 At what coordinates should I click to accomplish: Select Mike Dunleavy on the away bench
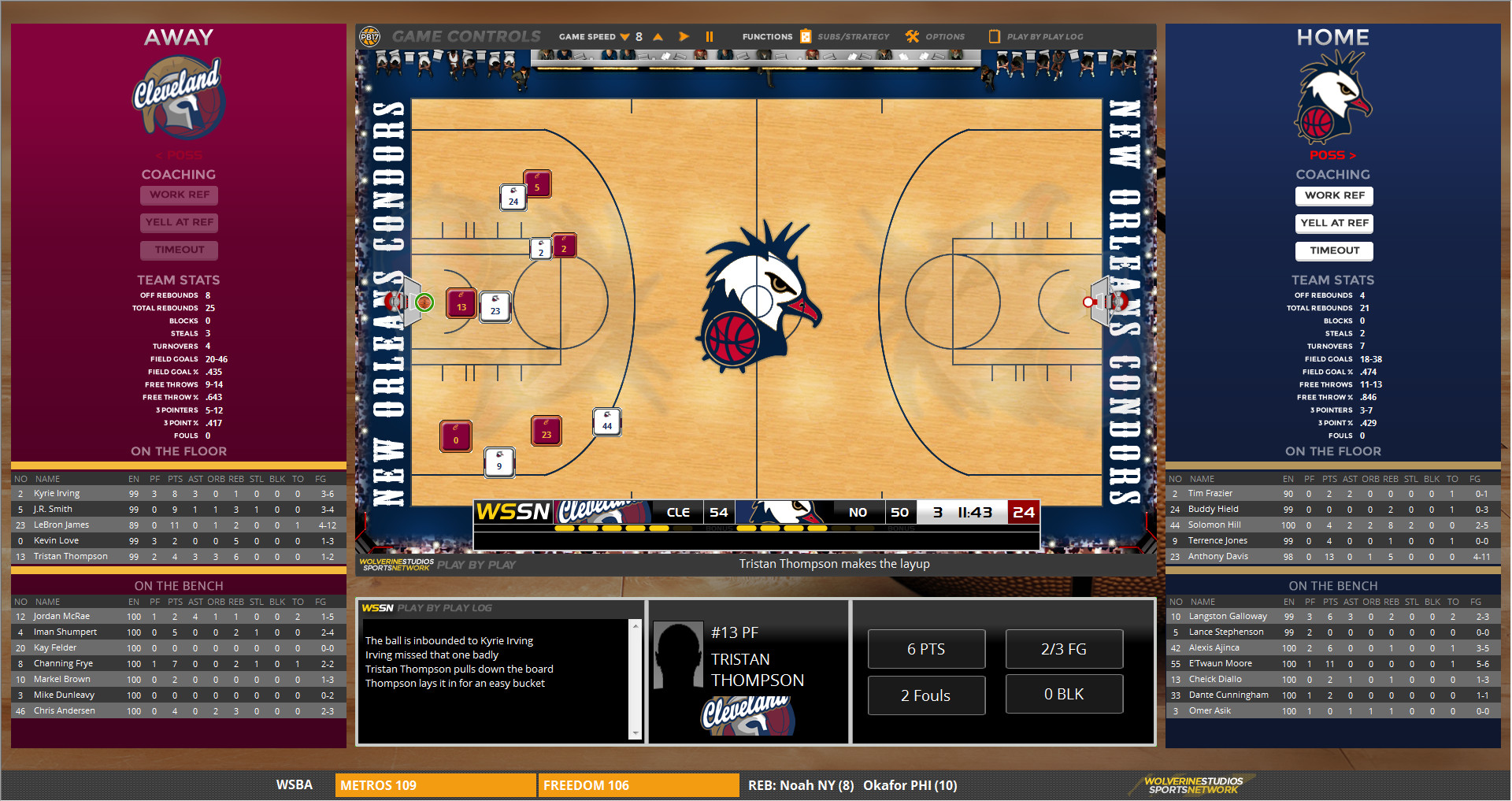pyautogui.click(x=179, y=695)
